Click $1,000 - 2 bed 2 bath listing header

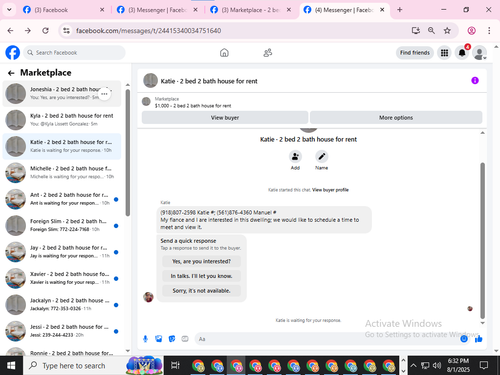pos(193,106)
